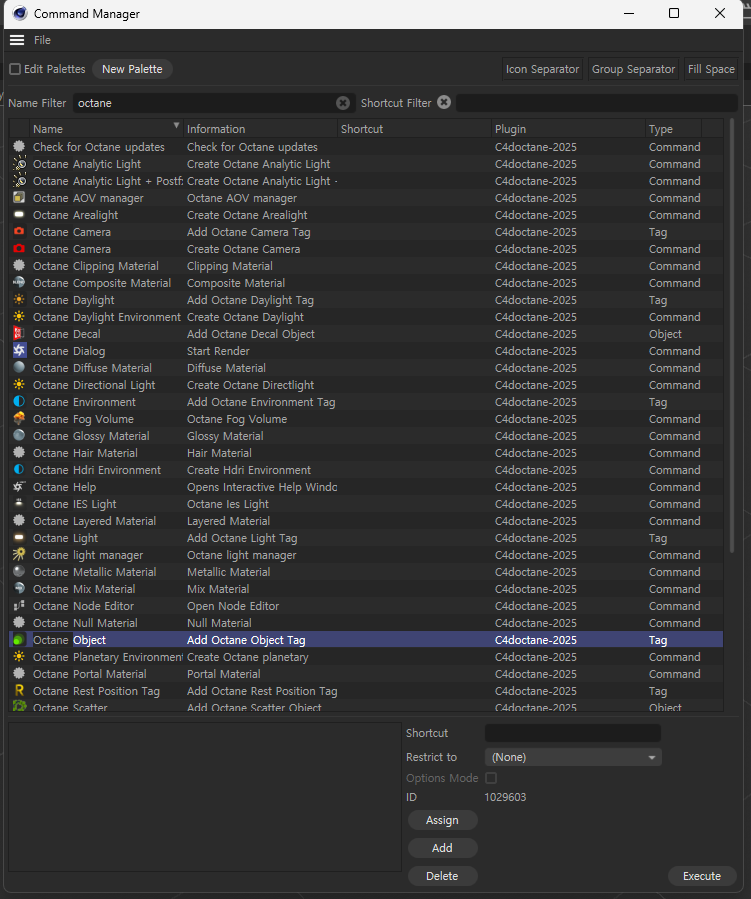Click the Octane Composite Material icon
The width and height of the screenshot is (751, 899).
click(x=19, y=283)
